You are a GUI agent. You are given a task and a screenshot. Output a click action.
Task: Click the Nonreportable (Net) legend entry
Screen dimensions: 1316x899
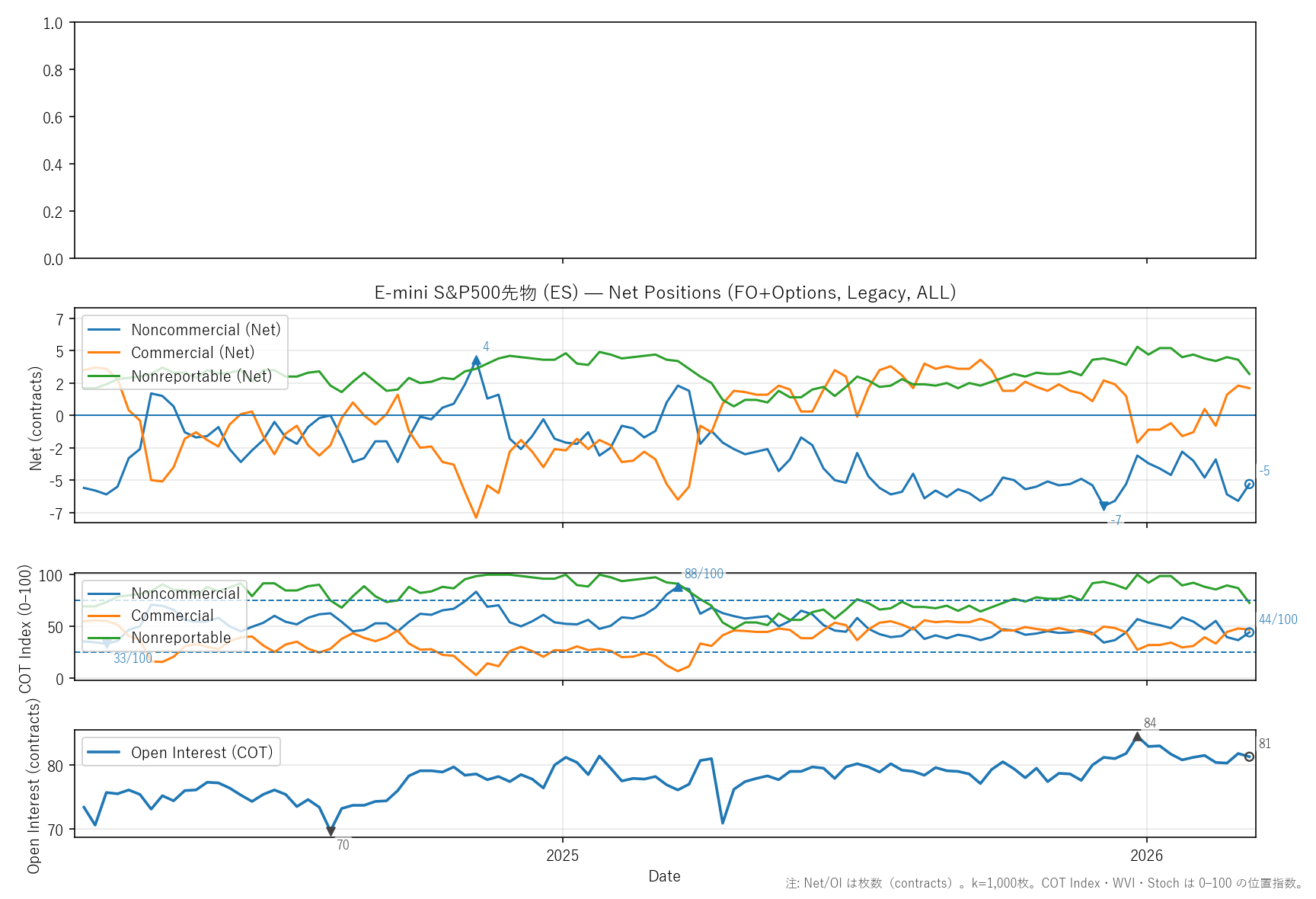tap(201, 376)
